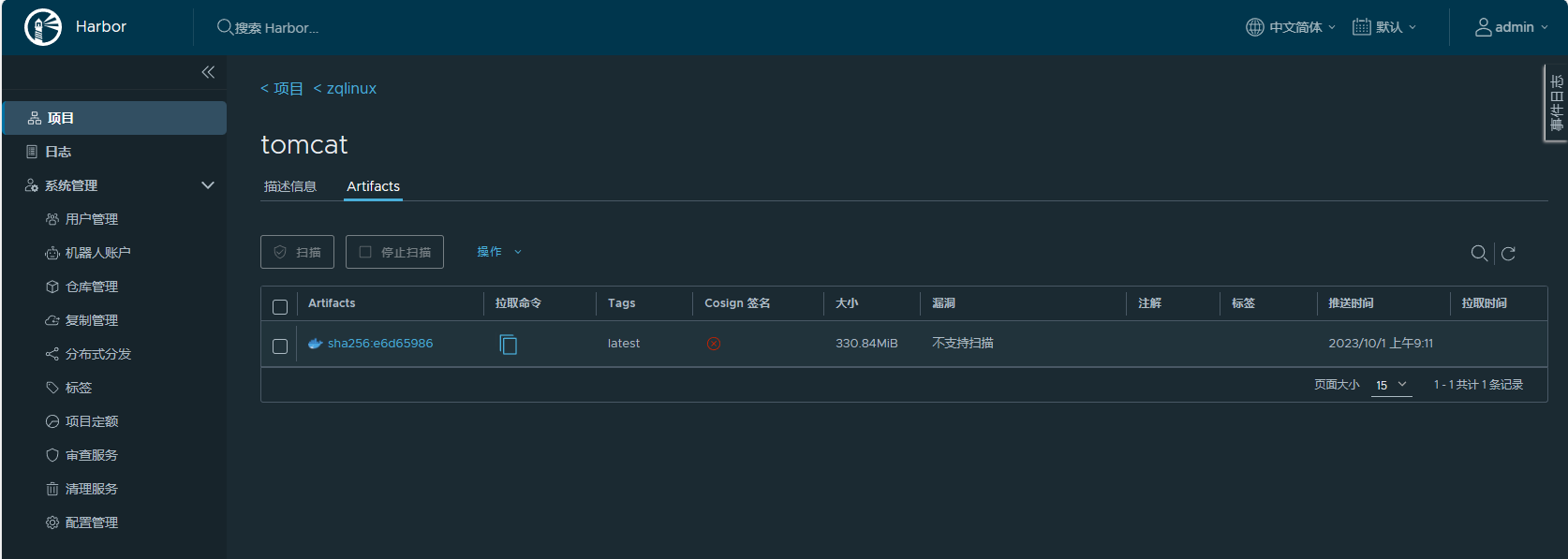Open the 操作 actions dropdown
The width and height of the screenshot is (1568, 559).
[x=499, y=252]
